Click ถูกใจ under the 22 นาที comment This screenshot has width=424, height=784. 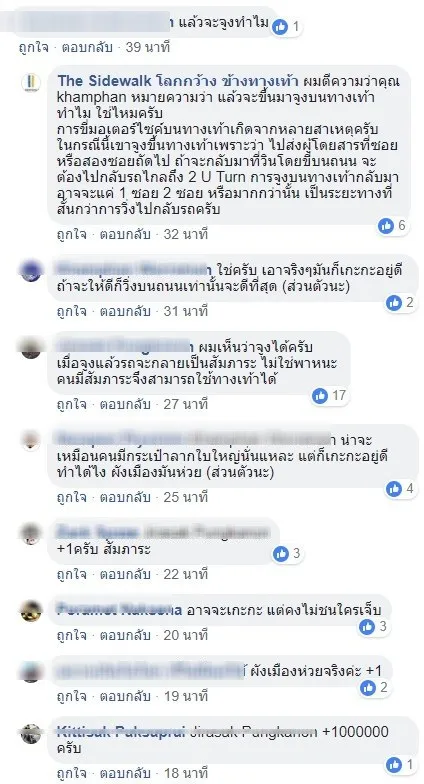click(x=72, y=574)
